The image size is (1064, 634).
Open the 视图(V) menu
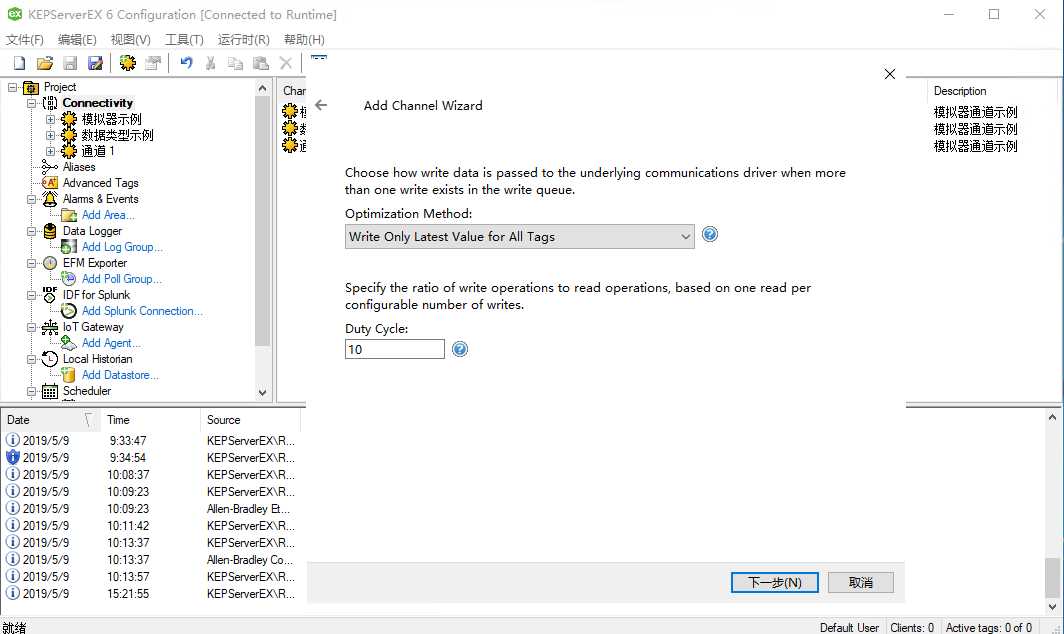pyautogui.click(x=130, y=39)
